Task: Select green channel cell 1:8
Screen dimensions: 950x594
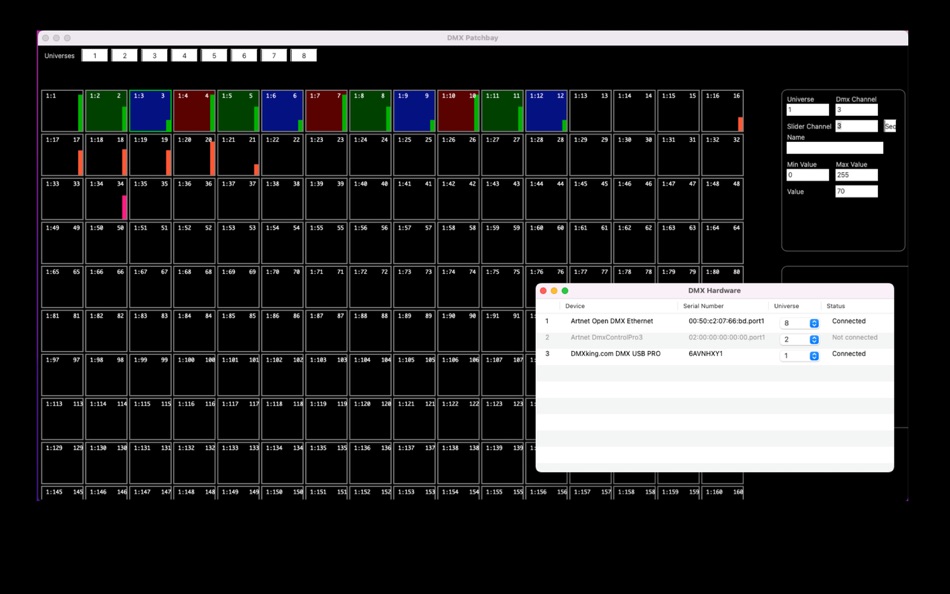Action: (370, 111)
